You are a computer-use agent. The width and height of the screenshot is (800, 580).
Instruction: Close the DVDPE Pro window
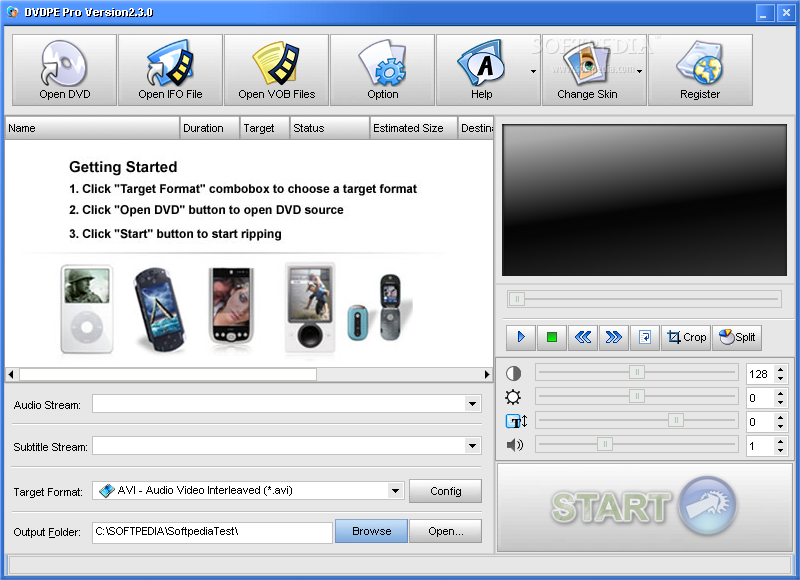(786, 13)
